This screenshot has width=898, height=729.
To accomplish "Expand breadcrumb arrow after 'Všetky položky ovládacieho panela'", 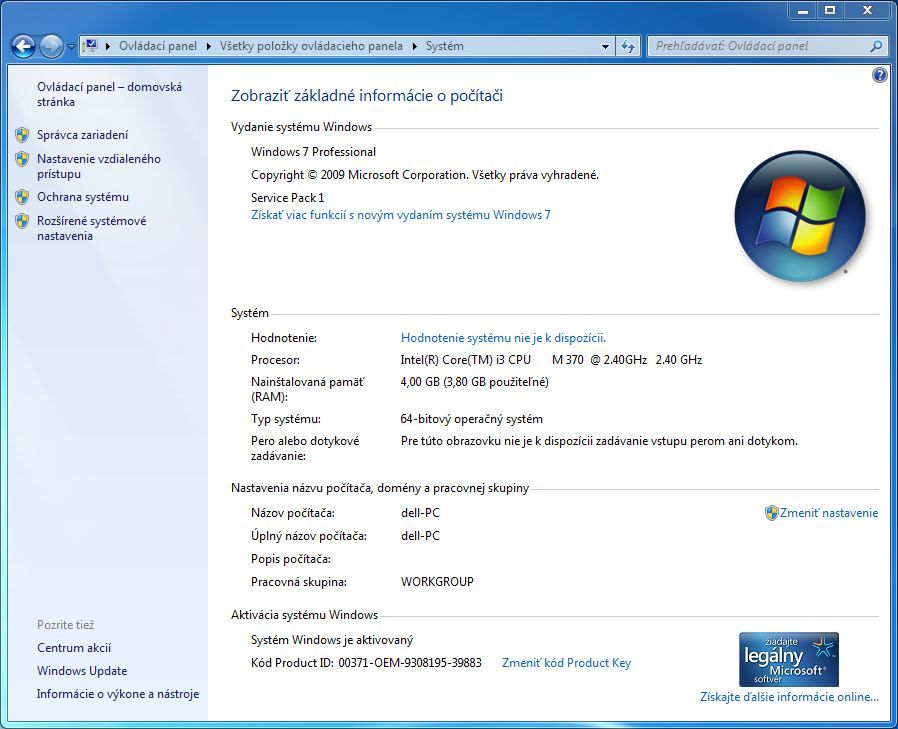I will [415, 46].
